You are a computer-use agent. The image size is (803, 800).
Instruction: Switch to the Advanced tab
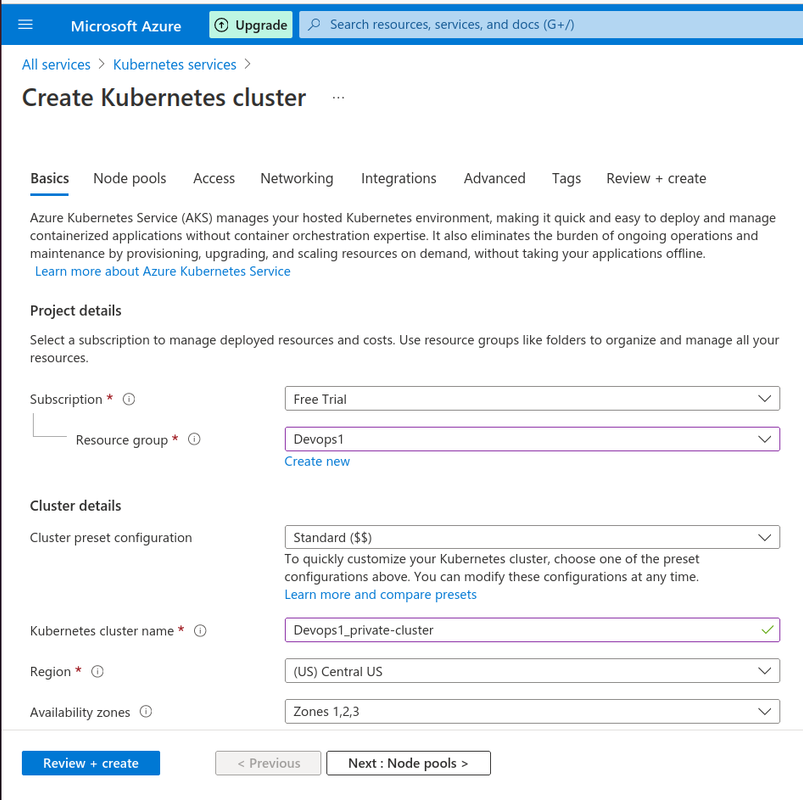click(x=494, y=178)
